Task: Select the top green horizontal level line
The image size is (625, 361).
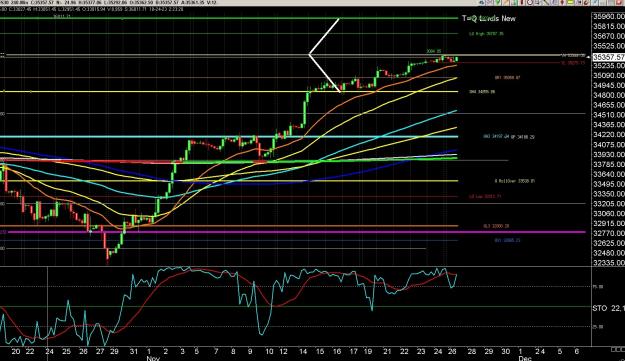Action: click(229, 18)
